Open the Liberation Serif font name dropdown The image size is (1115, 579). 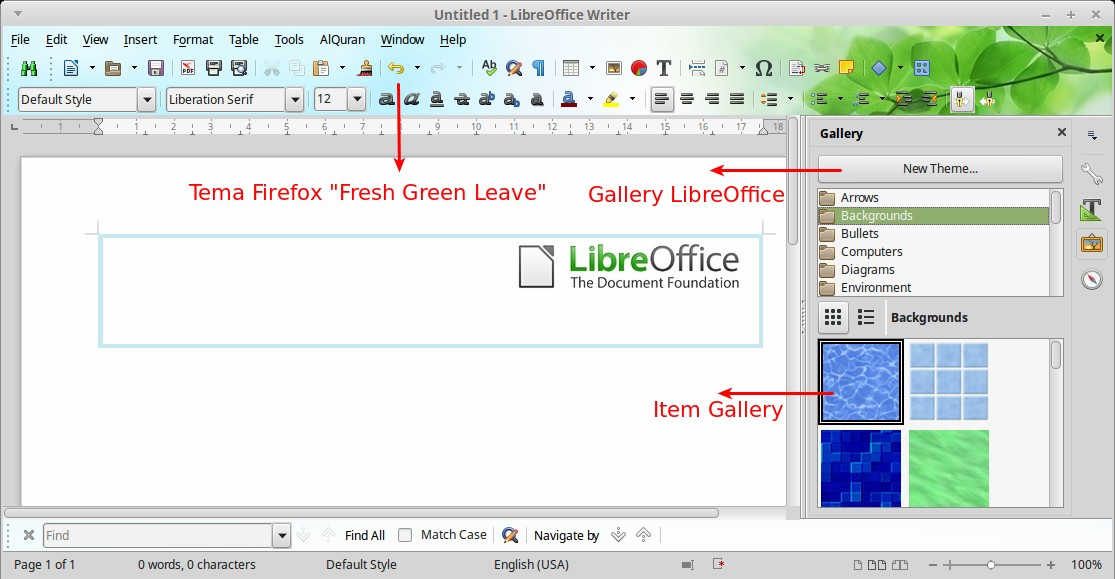(x=295, y=99)
